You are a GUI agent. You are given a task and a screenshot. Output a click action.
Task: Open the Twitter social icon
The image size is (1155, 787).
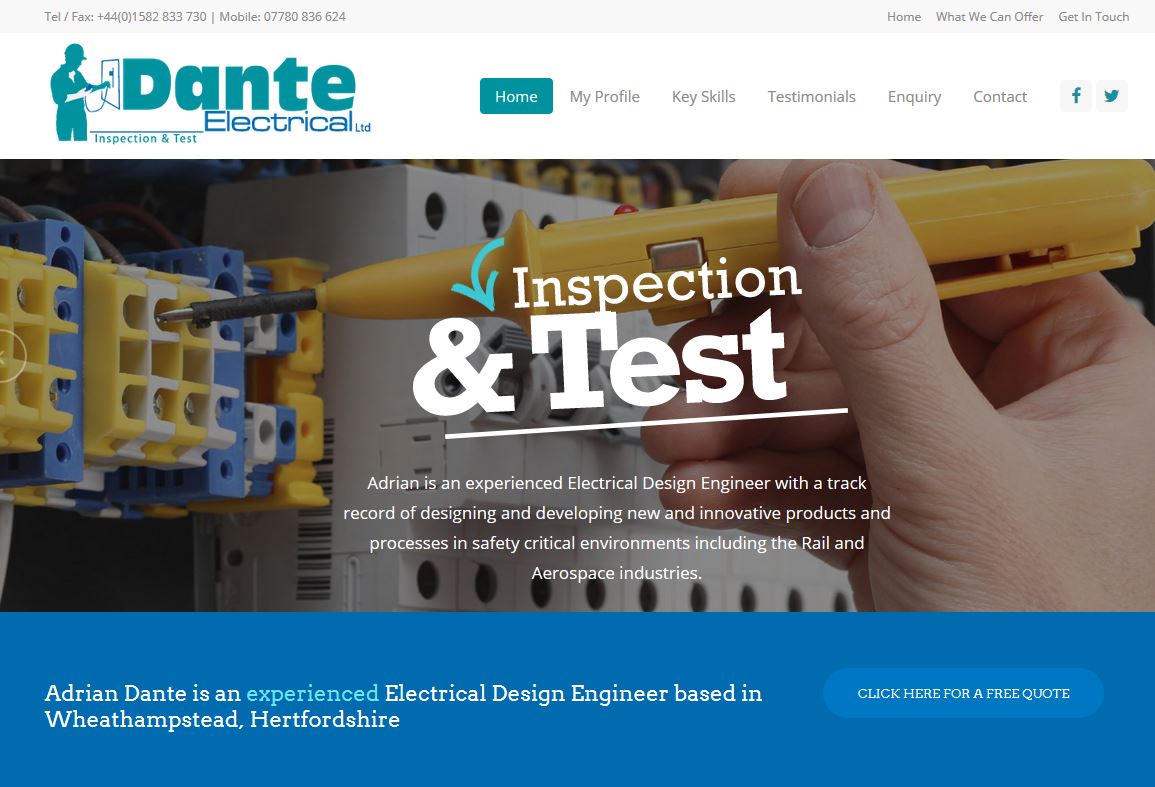1112,96
